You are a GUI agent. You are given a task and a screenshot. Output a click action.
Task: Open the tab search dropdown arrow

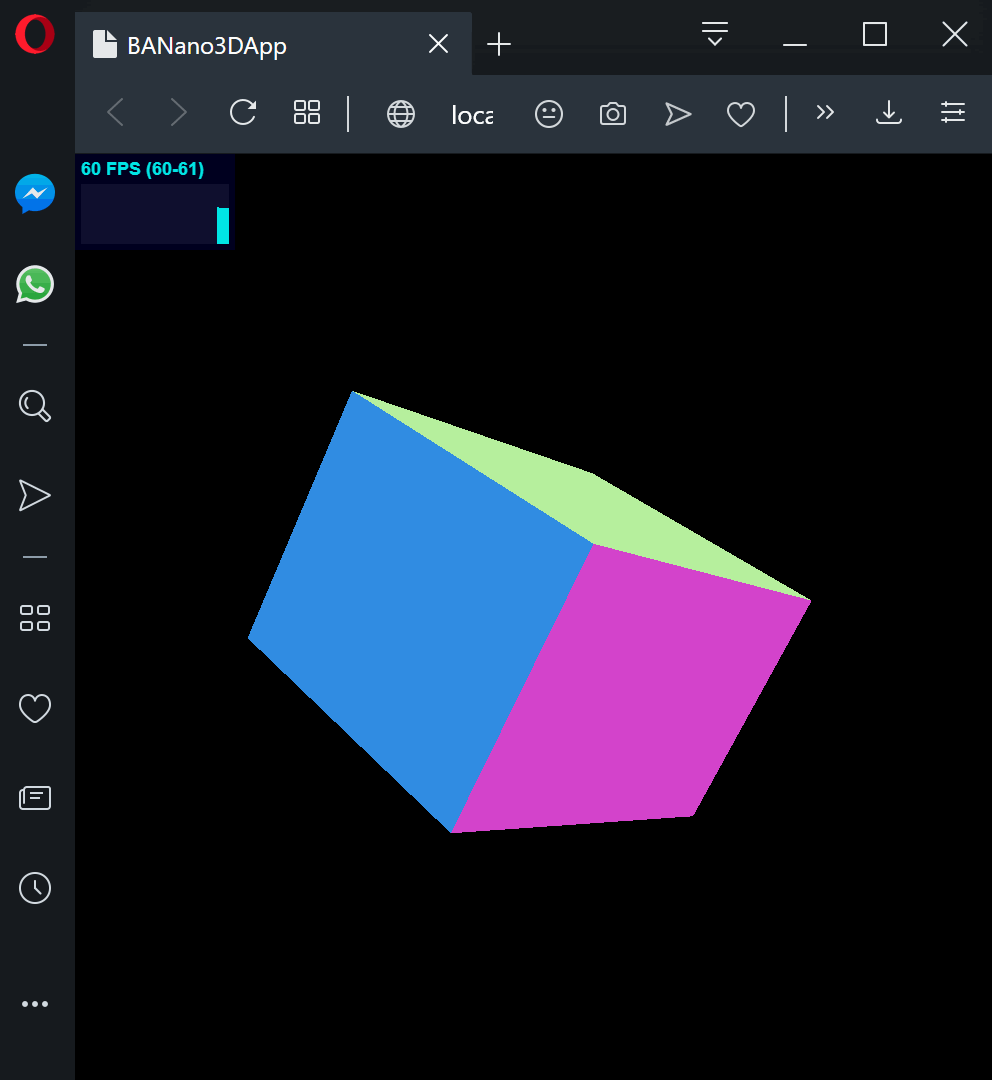coord(714,33)
